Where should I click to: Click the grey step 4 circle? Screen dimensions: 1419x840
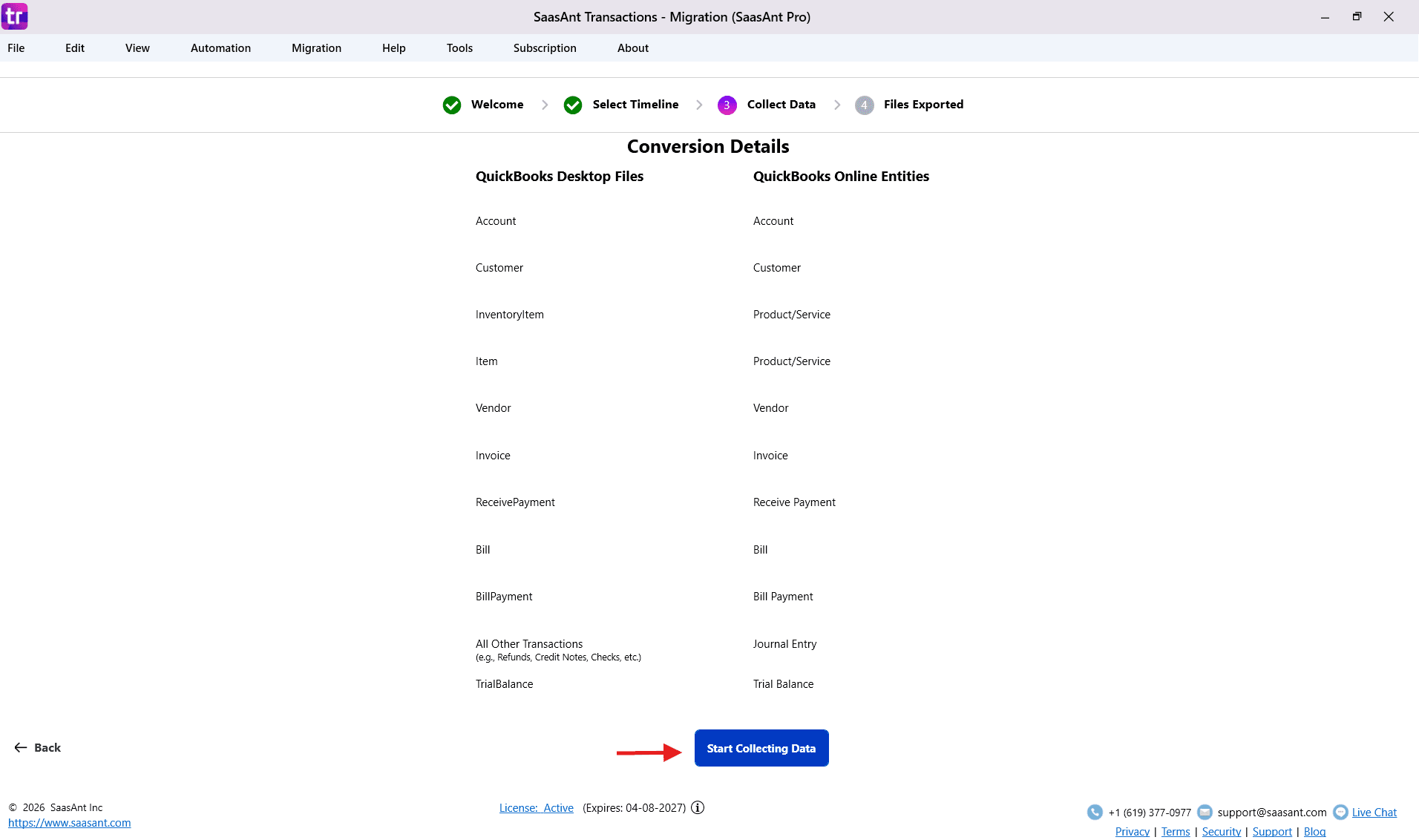[865, 105]
